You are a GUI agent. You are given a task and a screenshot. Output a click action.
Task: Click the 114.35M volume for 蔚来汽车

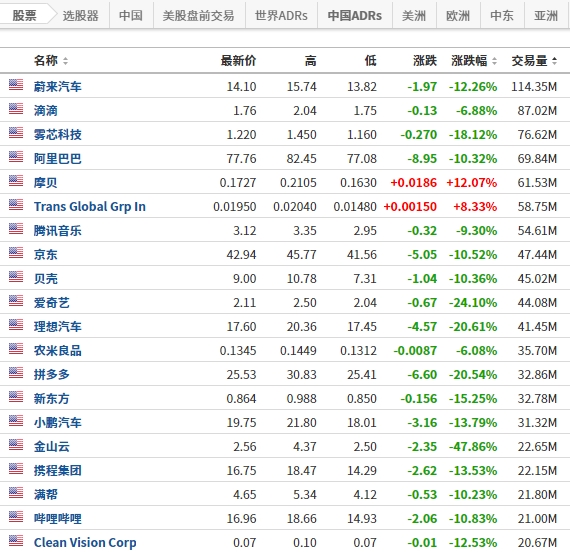tap(534, 87)
